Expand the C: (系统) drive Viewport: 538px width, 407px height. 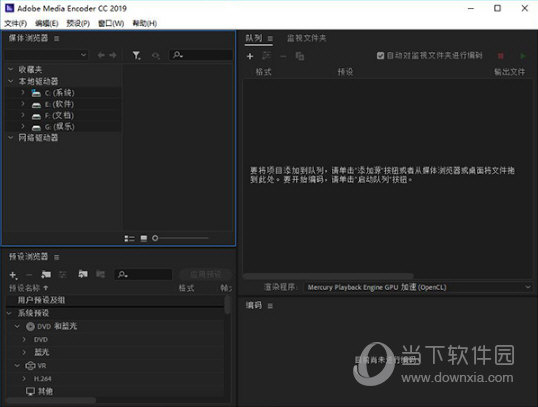[23, 93]
